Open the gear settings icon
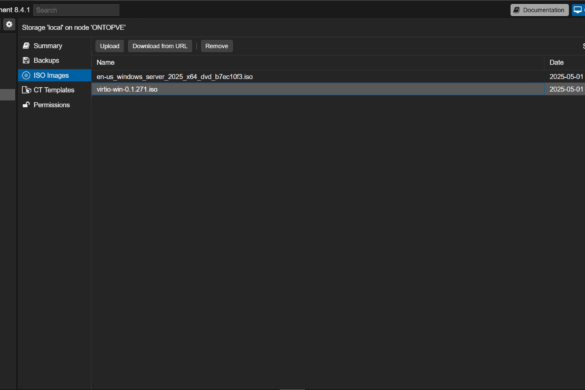585x390 pixels. pyautogui.click(x=9, y=25)
